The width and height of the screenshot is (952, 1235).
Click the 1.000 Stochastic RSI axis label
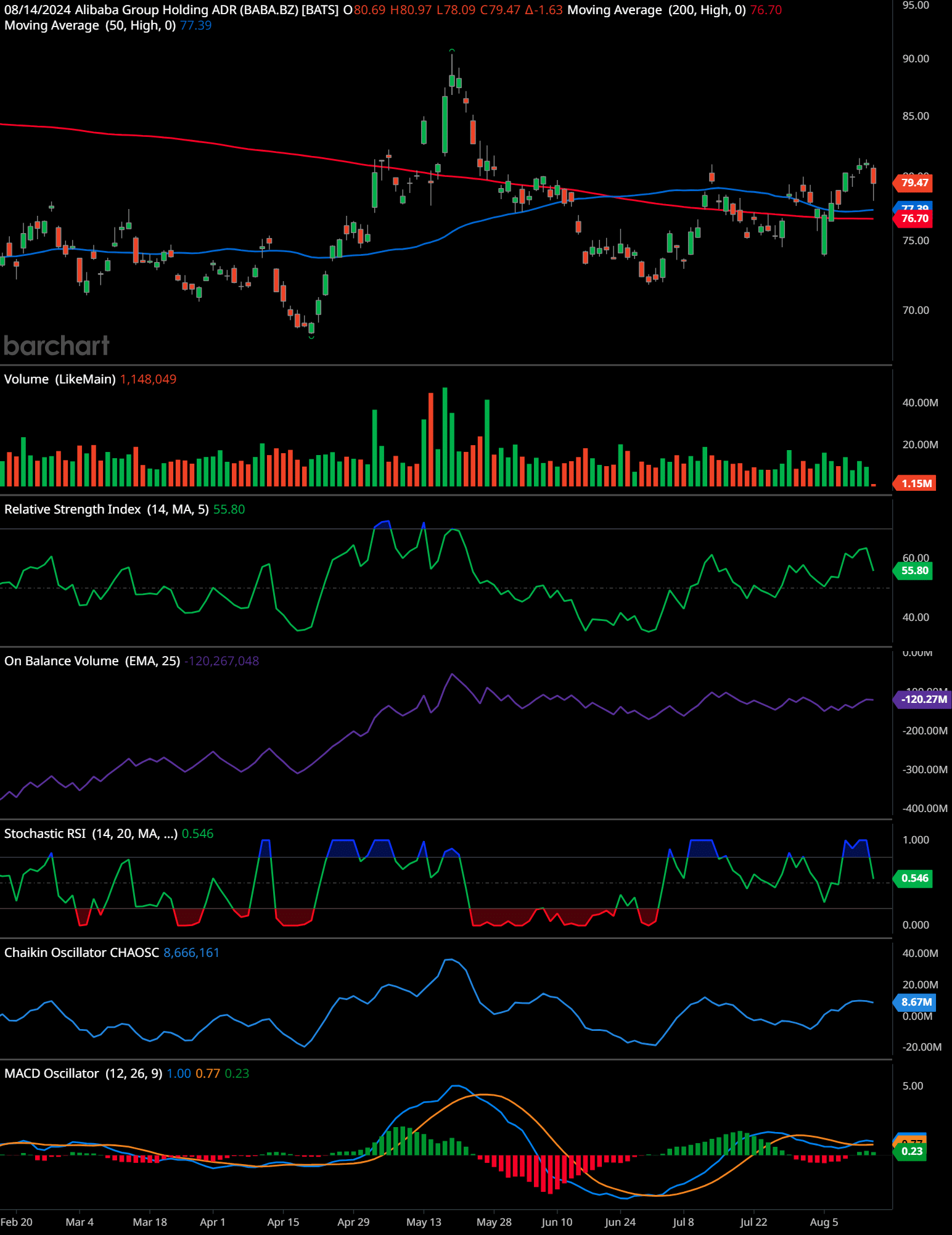916,840
